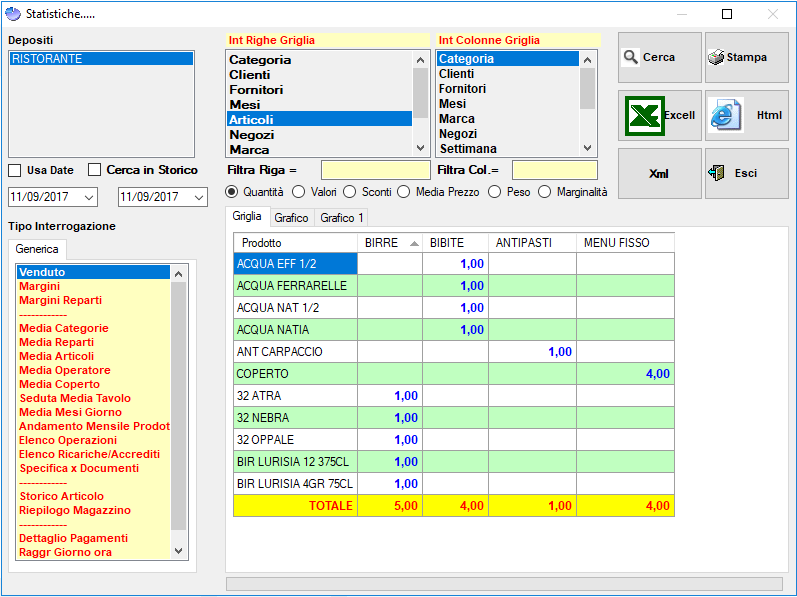The image size is (797, 597).
Task: Select Raggr Giorno ora interrogation type
Action: (94, 552)
